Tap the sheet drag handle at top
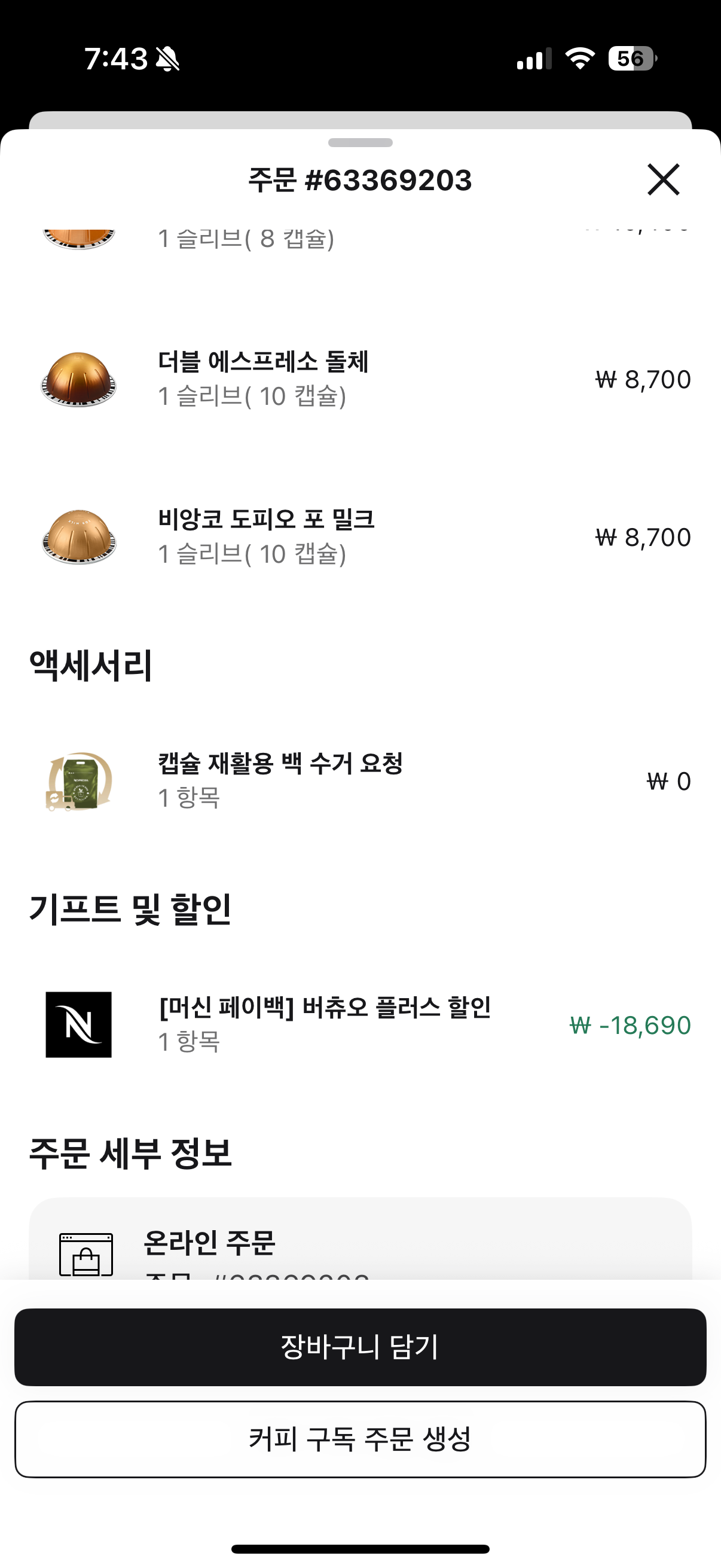Screen dimensions: 721x1568 (x=360, y=142)
